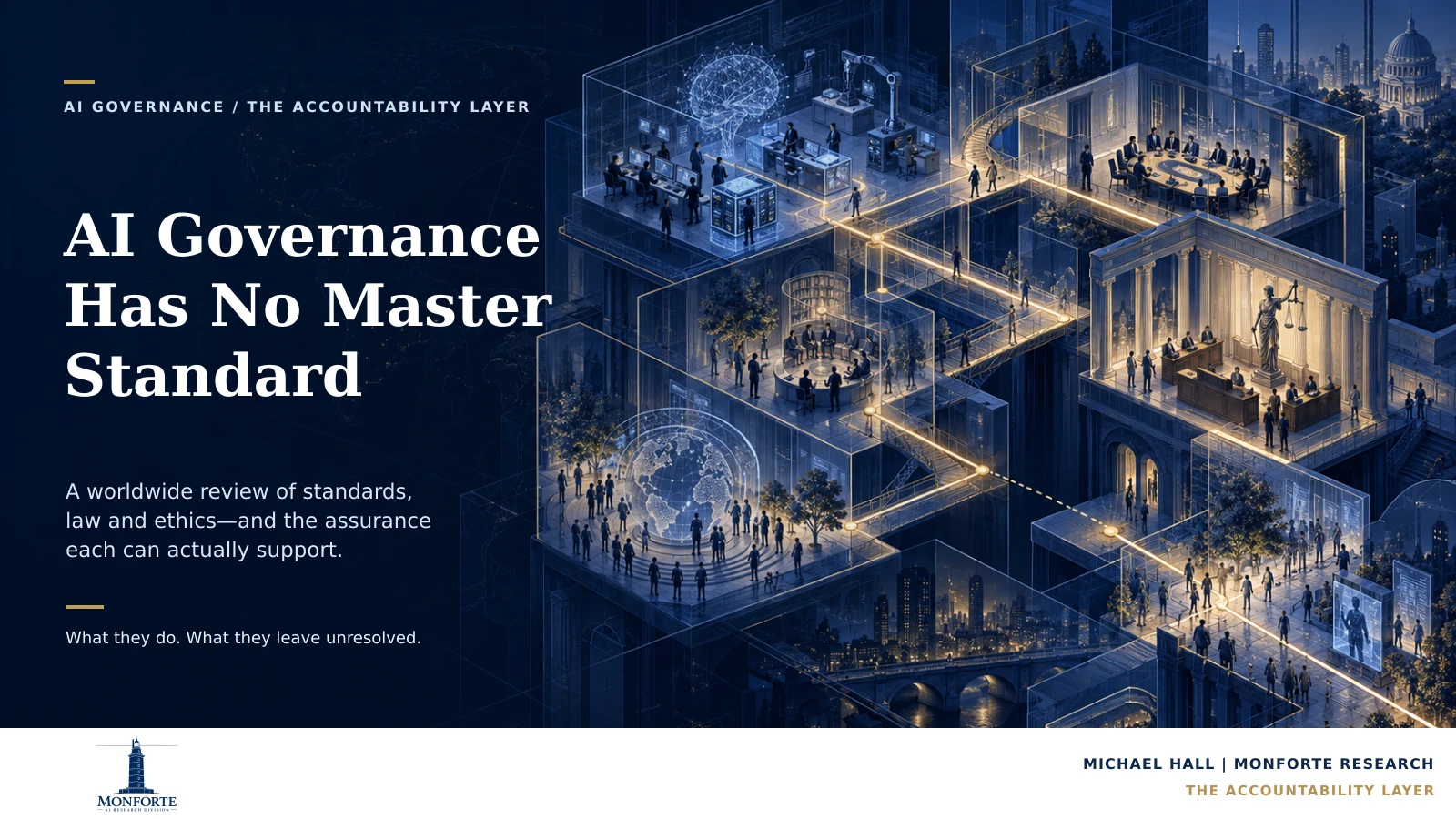Click 'MICHAEL HALL | MONFORTE RESEARCH' footer text
The height and width of the screenshot is (819, 1456).
pyautogui.click(x=1259, y=764)
